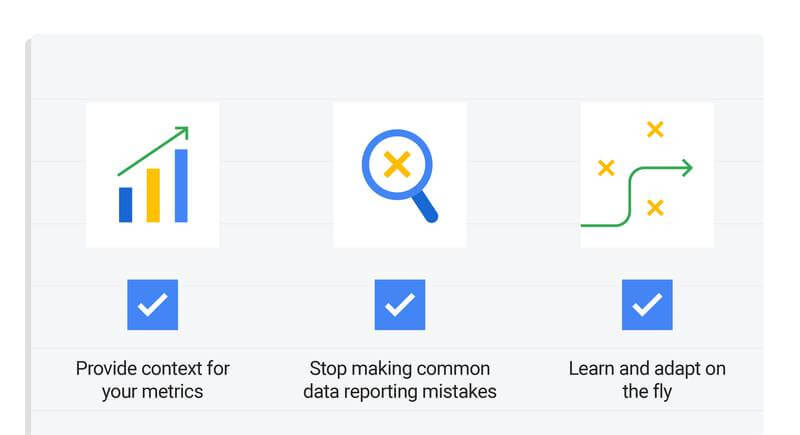The image size is (800, 435).
Task: Click 'Stop making common data reporting mistakes'
Action: (399, 380)
